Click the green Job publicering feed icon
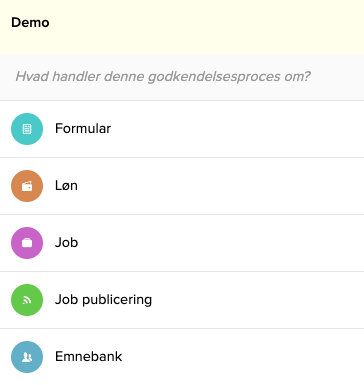The height and width of the screenshot is (385, 364). click(x=27, y=300)
